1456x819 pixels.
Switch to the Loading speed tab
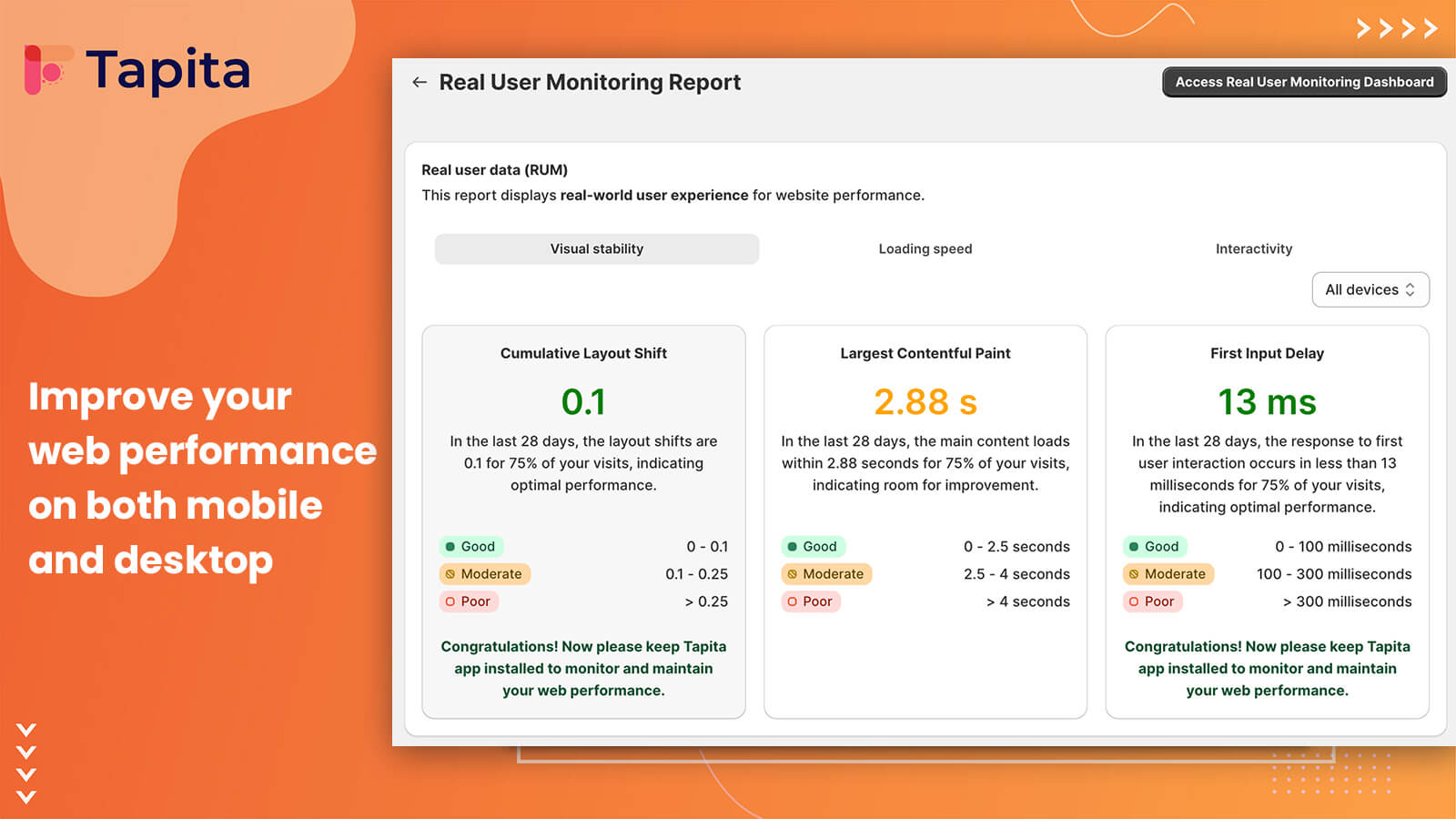925,248
